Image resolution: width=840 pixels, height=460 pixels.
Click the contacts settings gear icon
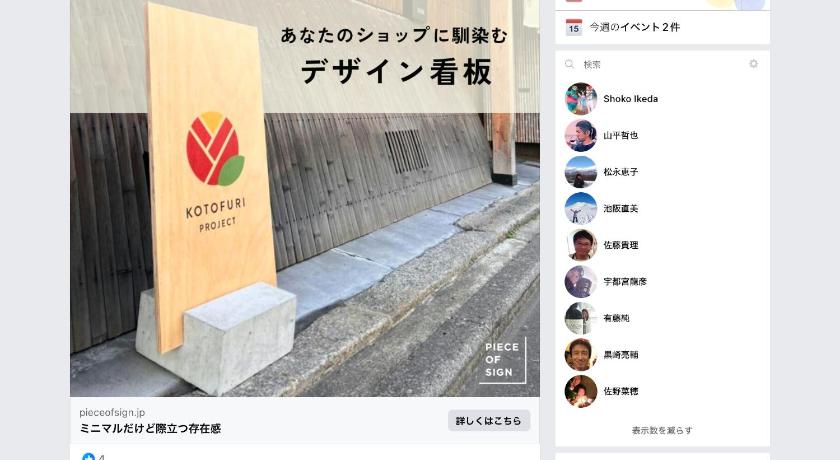point(753,64)
